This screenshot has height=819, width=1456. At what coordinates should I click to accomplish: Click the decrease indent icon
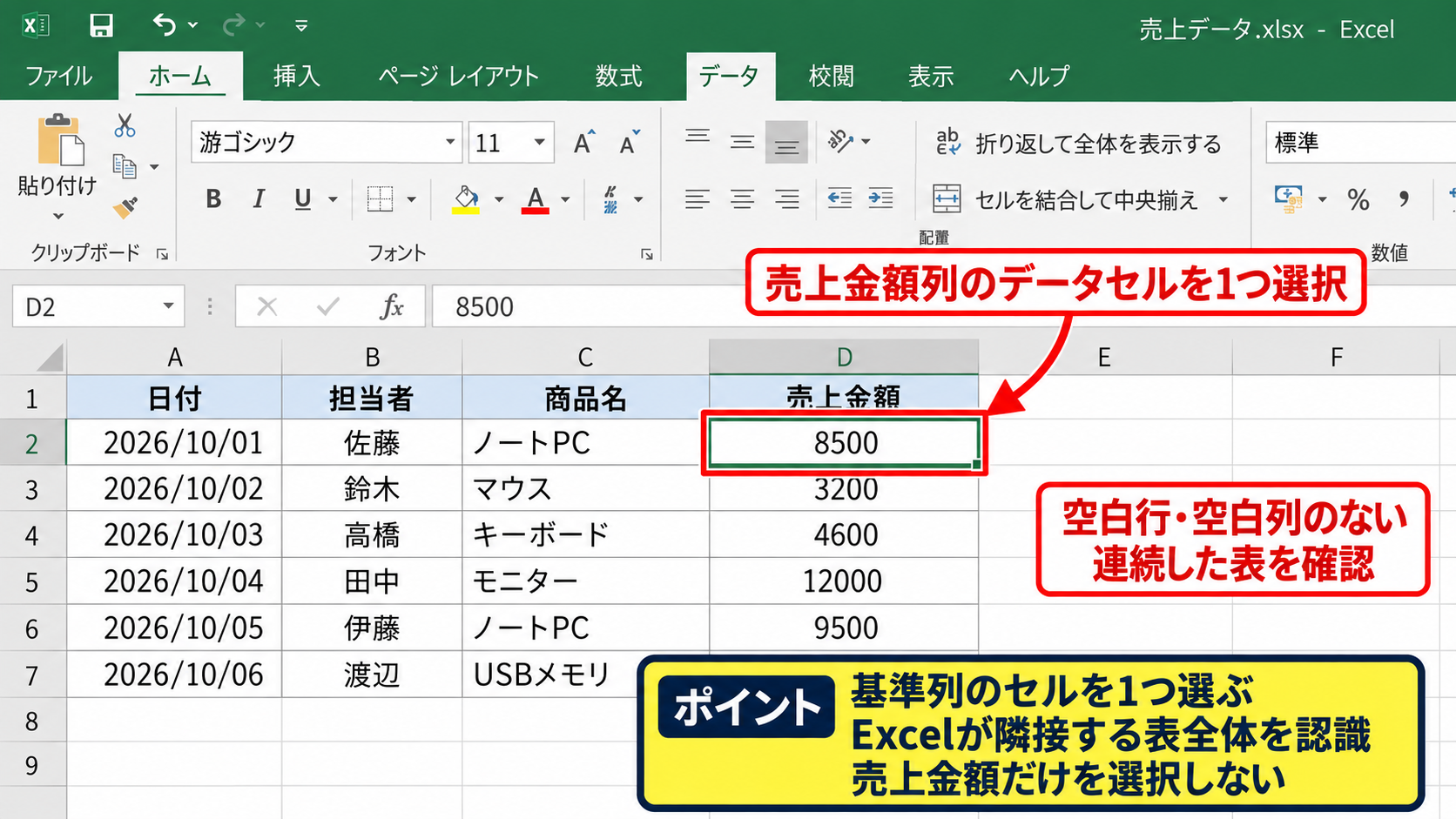click(x=839, y=198)
